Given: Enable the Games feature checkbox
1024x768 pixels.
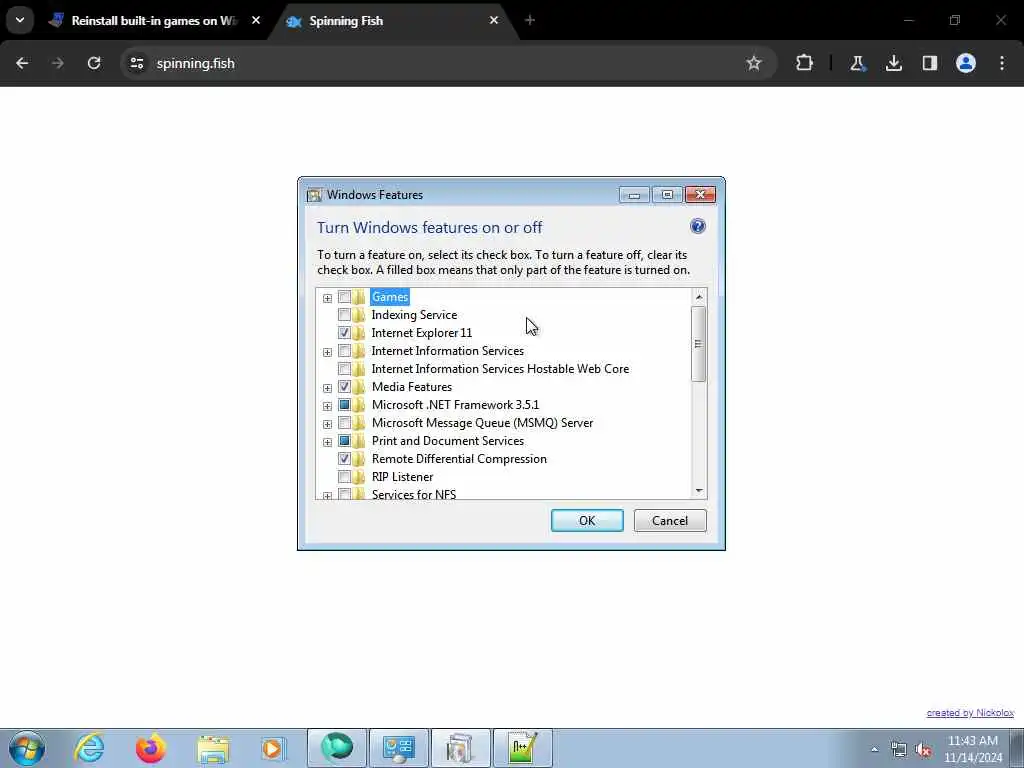Looking at the screenshot, I should coord(344,296).
